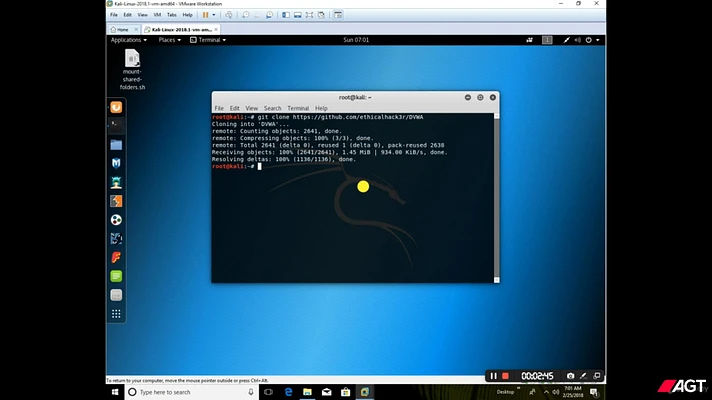Image resolution: width=712 pixels, height=400 pixels.
Task: Take a screenshot with recorder camera icon
Action: click(570, 376)
